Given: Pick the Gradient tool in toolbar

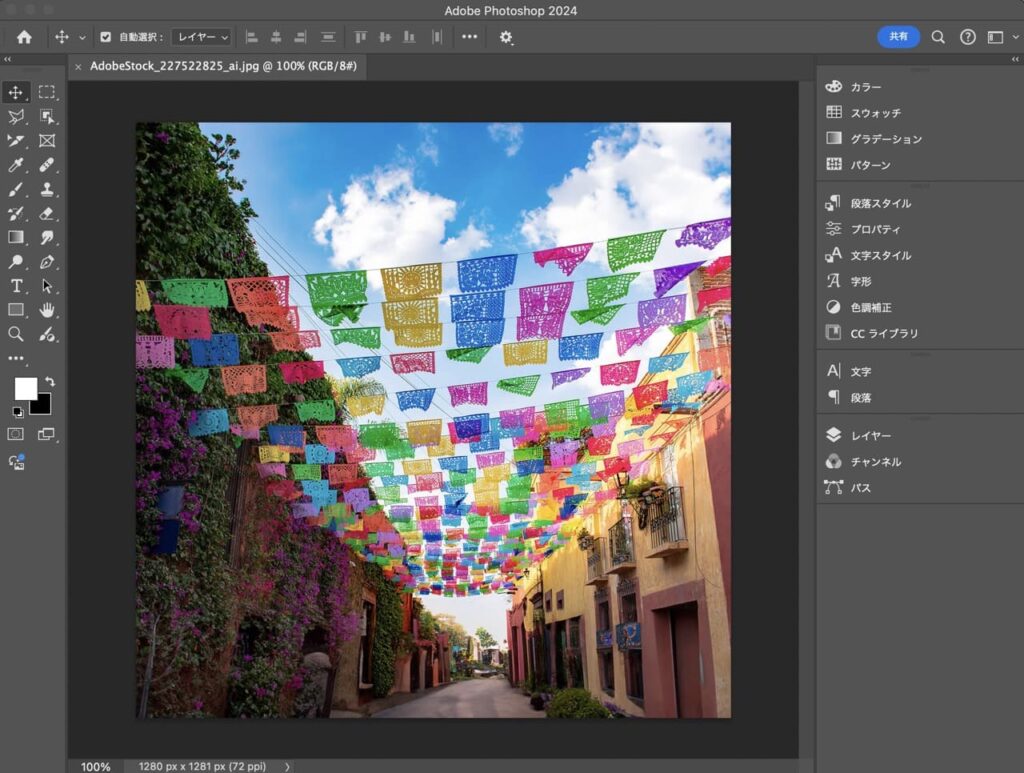Looking at the screenshot, I should pos(16,238).
